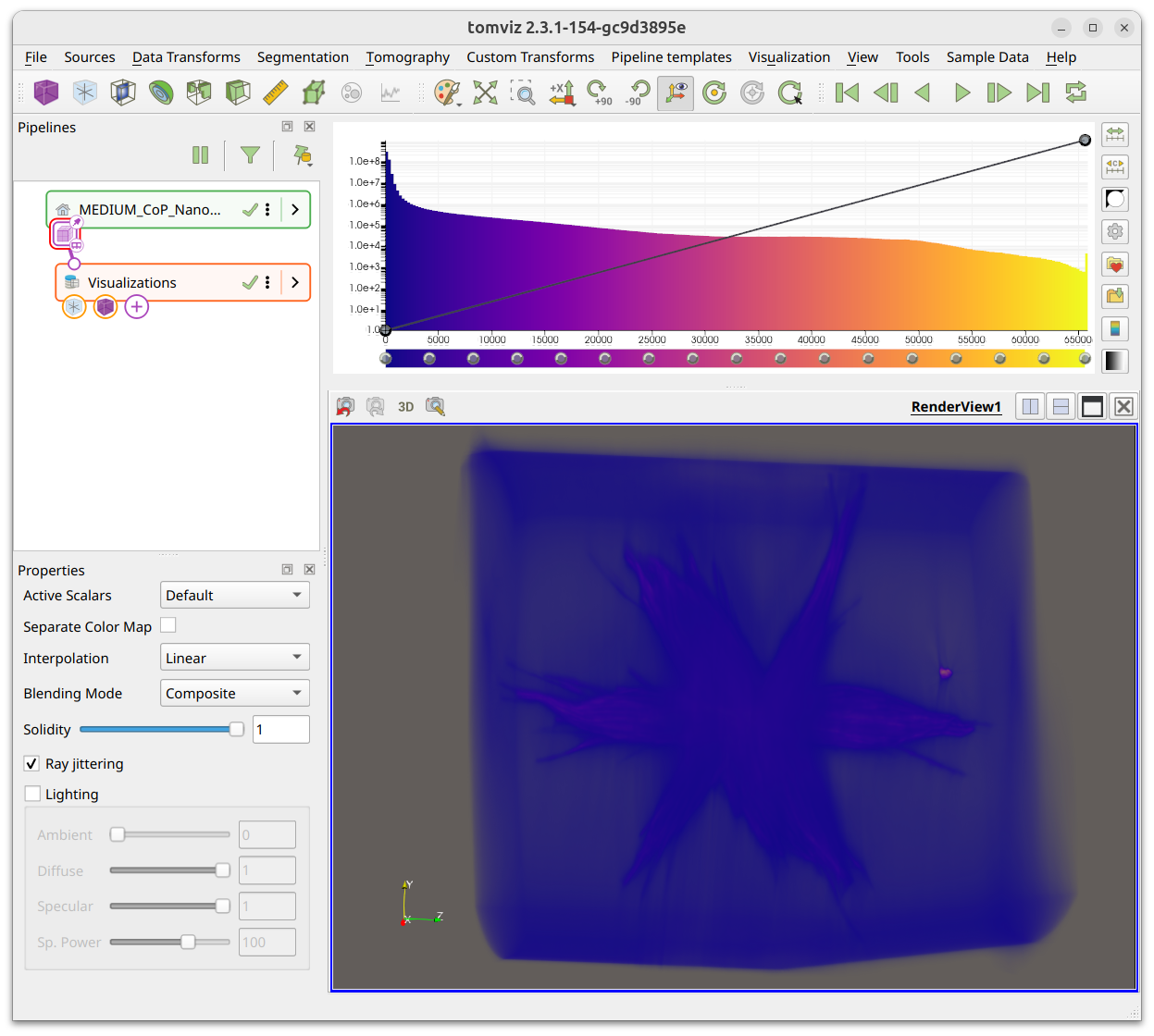Pause the pipeline execution
The width and height of the screenshot is (1154, 1036).
(201, 155)
